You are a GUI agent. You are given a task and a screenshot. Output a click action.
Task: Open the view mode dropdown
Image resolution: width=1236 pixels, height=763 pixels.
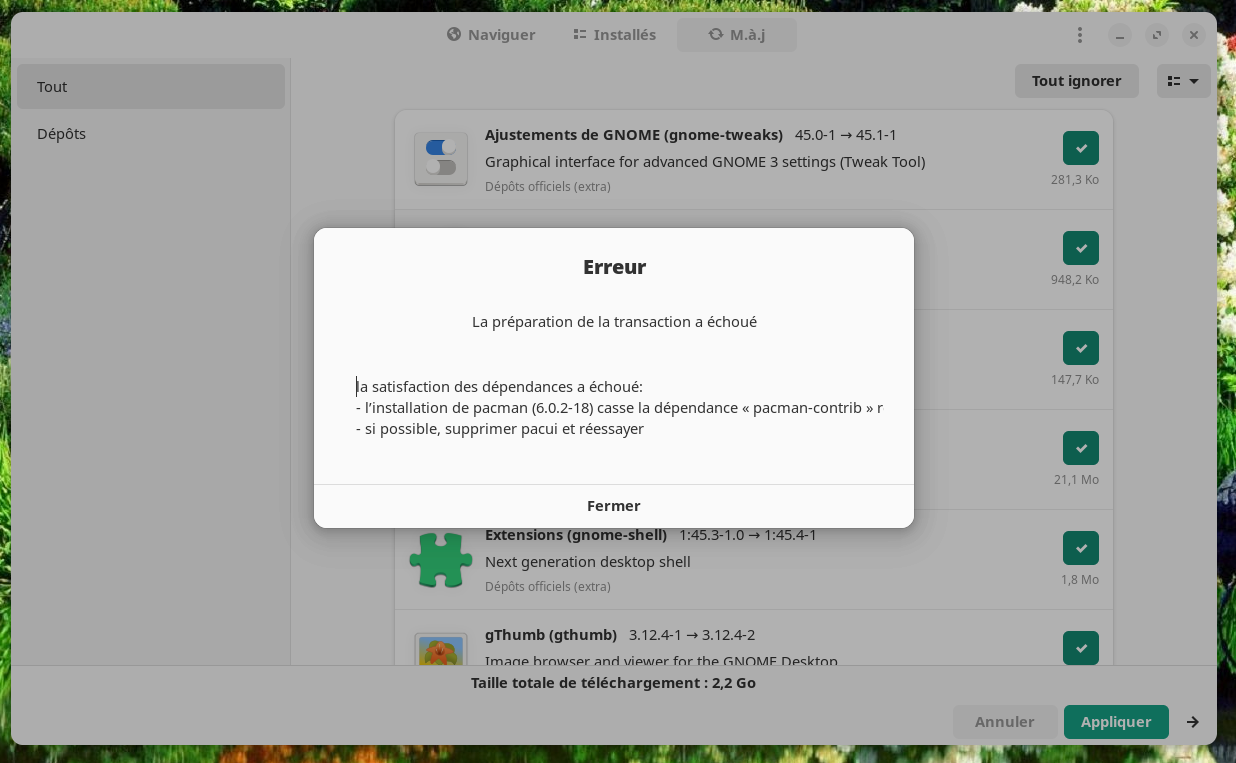(1184, 81)
